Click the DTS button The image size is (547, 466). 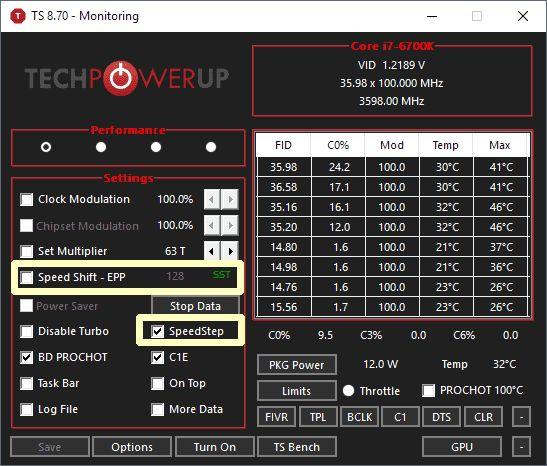pyautogui.click(x=442, y=417)
